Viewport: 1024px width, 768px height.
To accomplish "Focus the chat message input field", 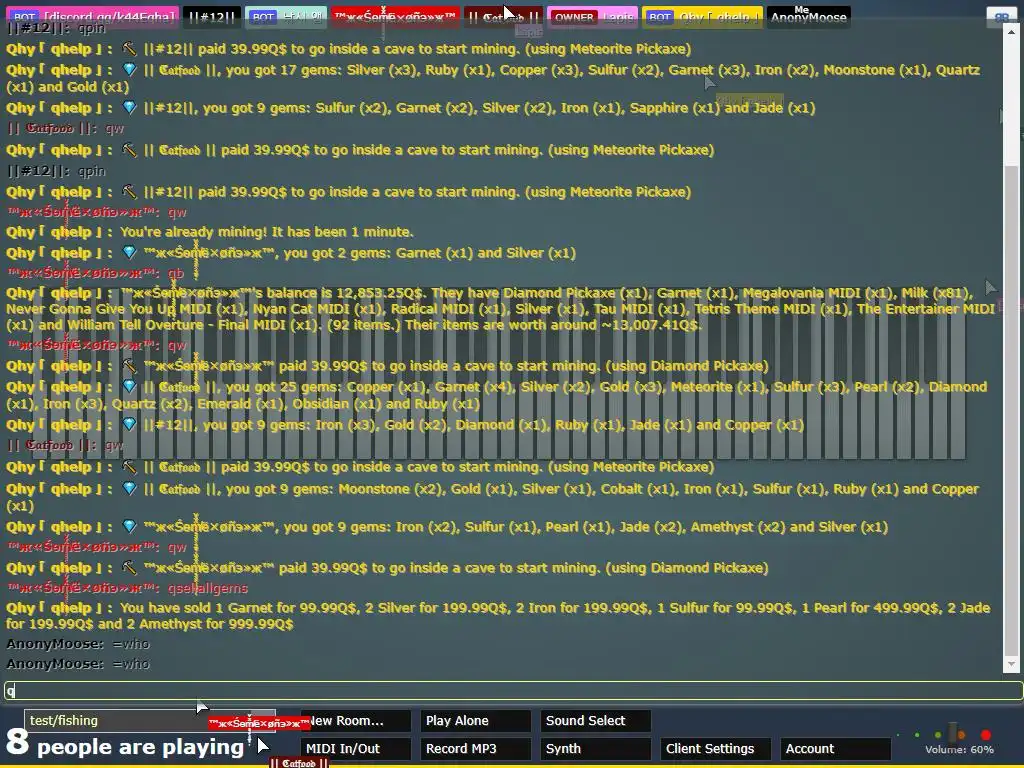I will tap(513, 690).
